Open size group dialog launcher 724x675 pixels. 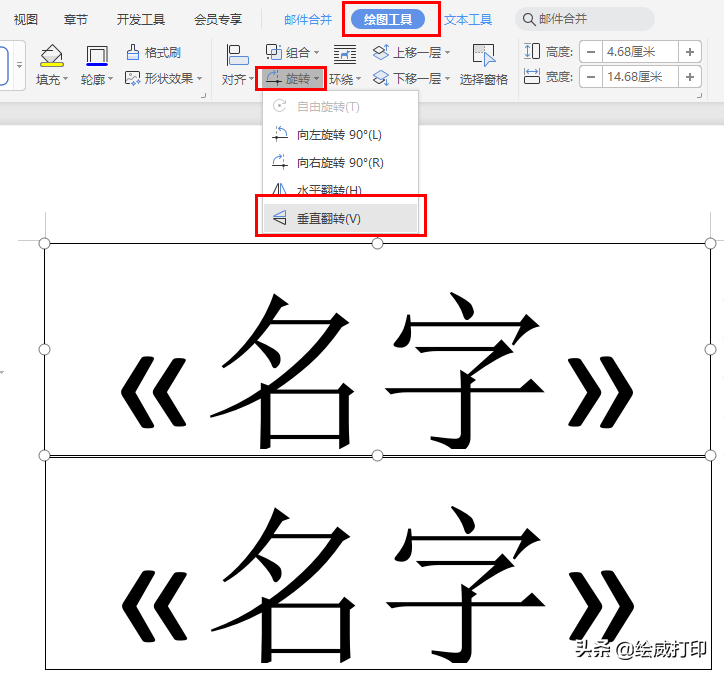tap(699, 96)
